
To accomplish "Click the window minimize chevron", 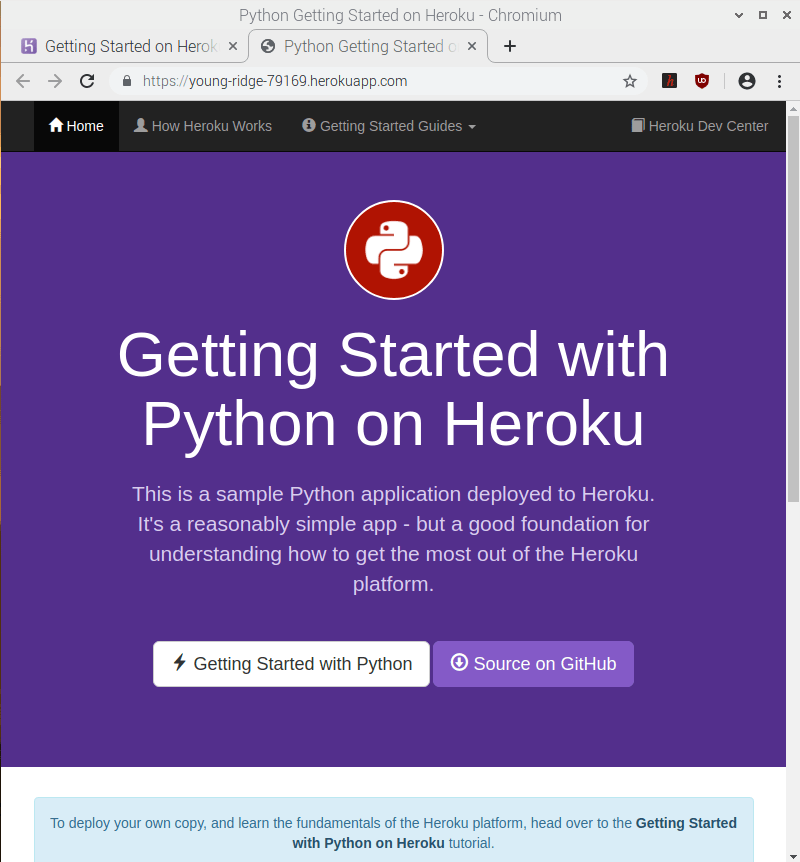I will (x=739, y=15).
